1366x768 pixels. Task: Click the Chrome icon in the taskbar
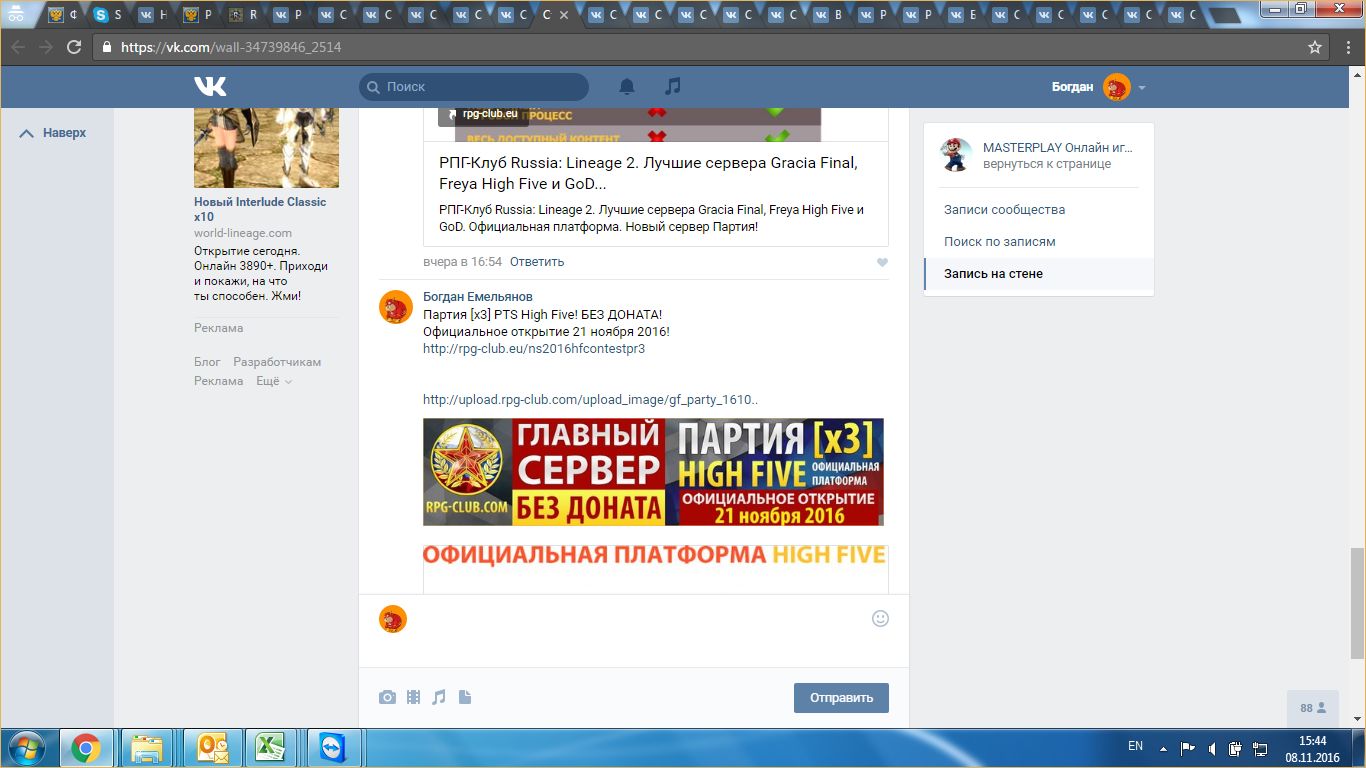[x=85, y=748]
